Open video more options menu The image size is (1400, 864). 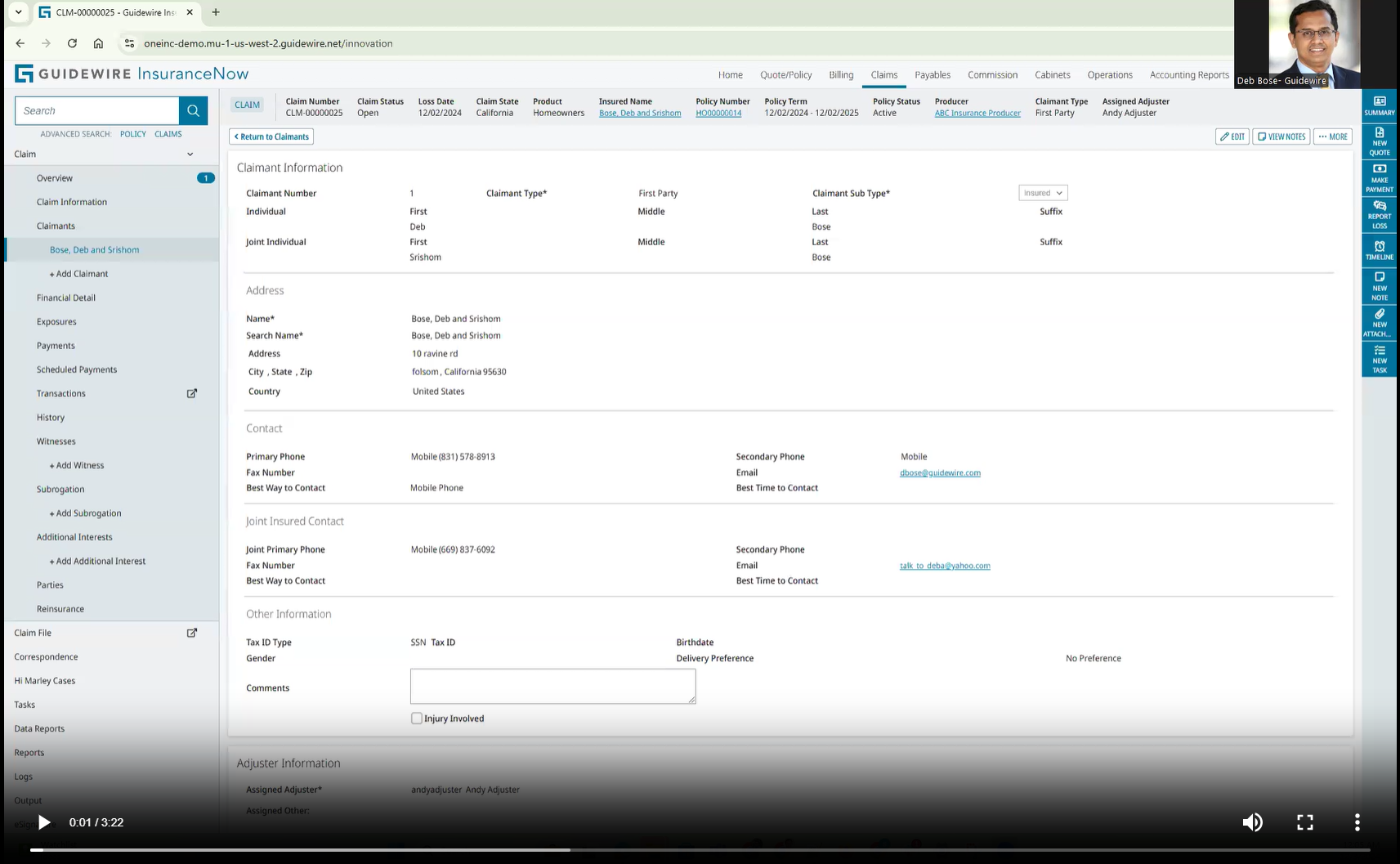(x=1358, y=822)
